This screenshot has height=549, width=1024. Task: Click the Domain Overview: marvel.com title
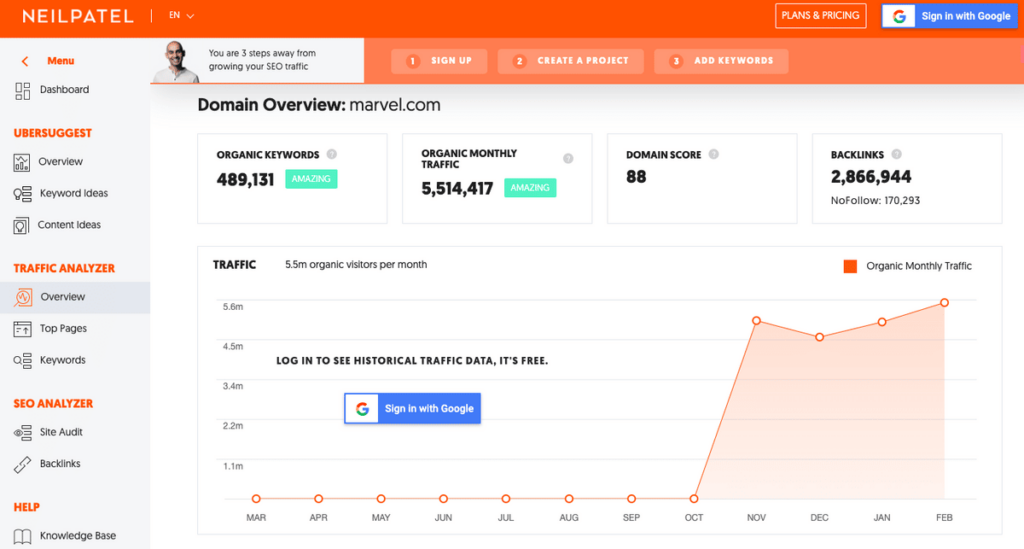click(x=319, y=105)
